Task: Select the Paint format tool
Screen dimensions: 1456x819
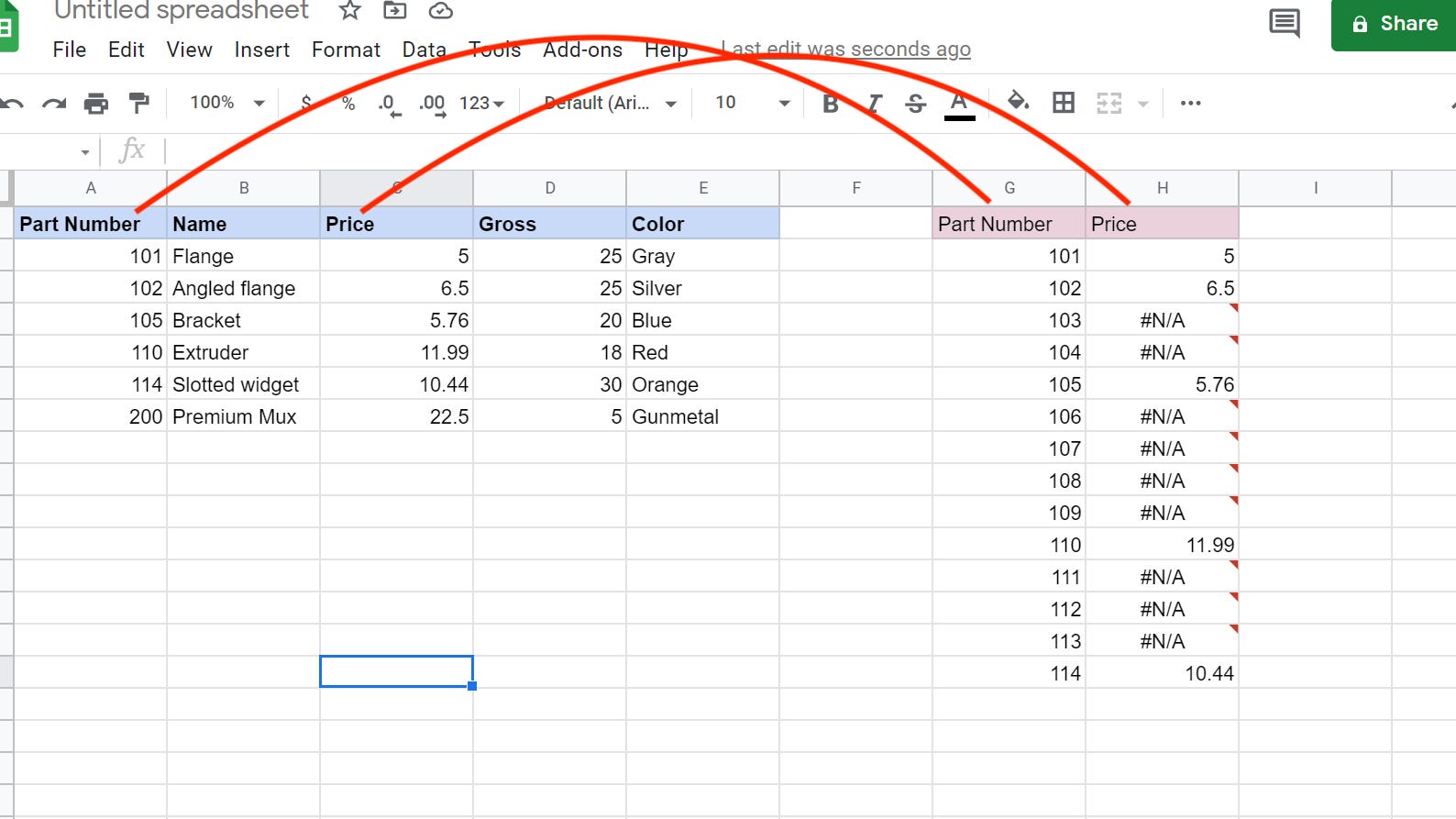Action: 138,103
